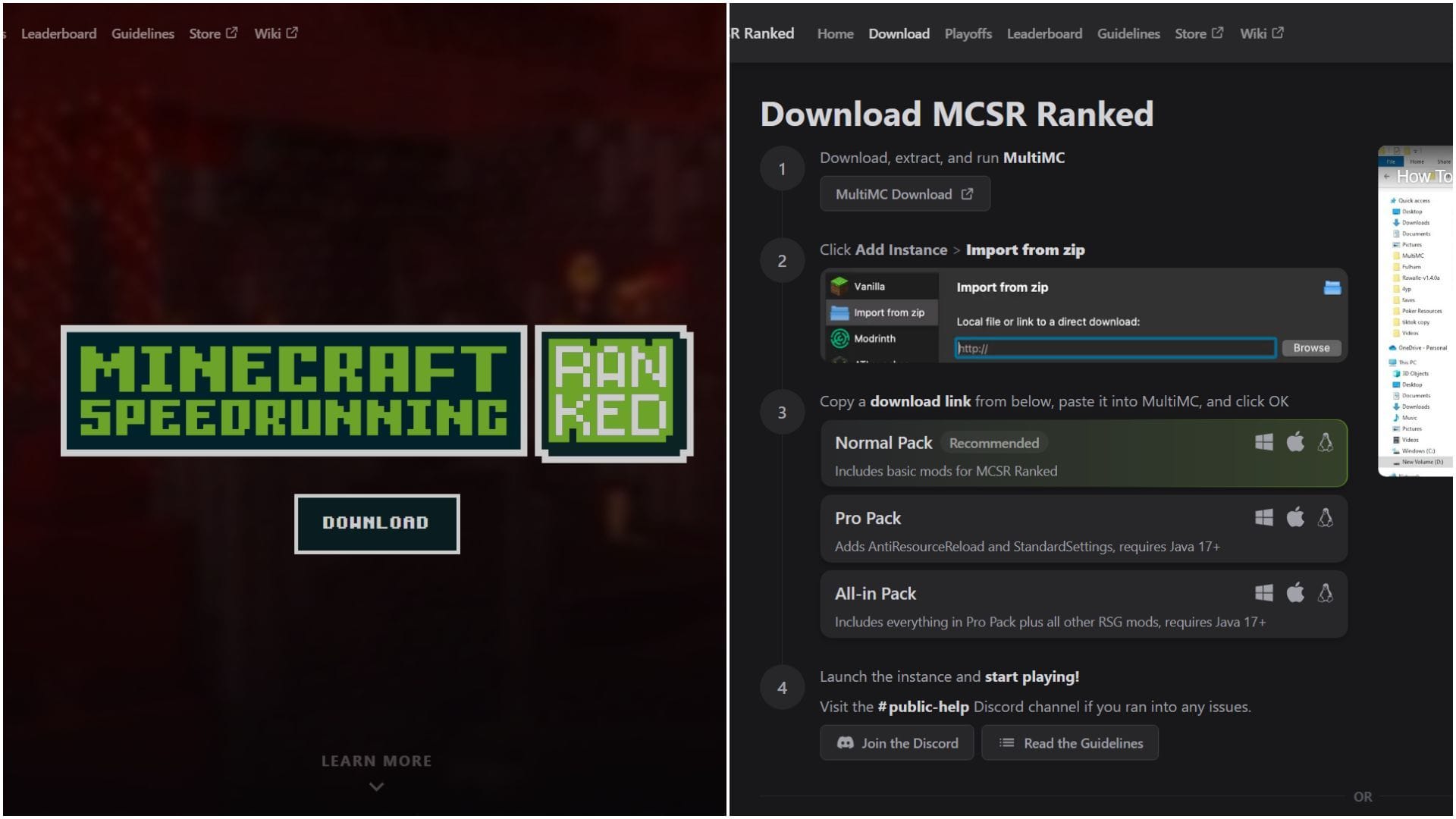Image resolution: width=1456 pixels, height=819 pixels.
Task: Copy Normal Pack macOS download link
Action: pyautogui.click(x=1295, y=441)
